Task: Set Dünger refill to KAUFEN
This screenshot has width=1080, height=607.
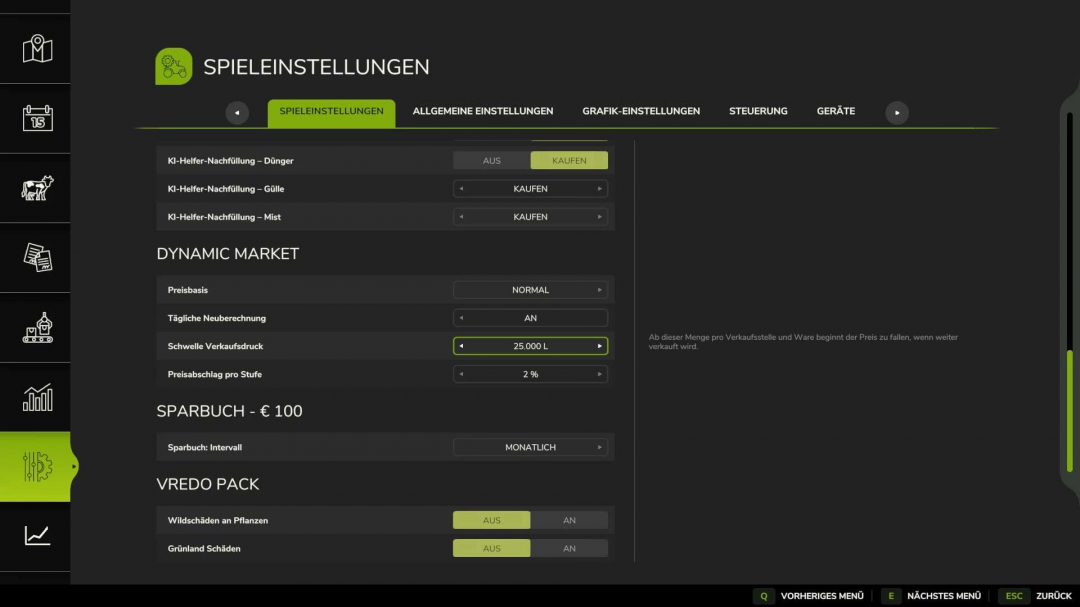Action: point(569,161)
